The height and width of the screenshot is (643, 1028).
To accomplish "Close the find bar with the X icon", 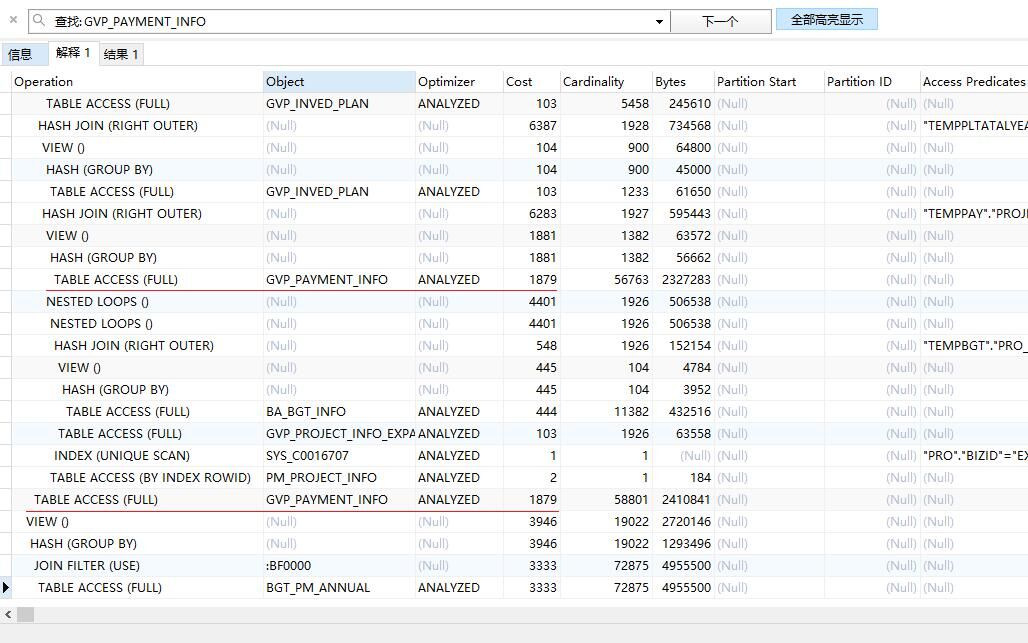I will 13,20.
